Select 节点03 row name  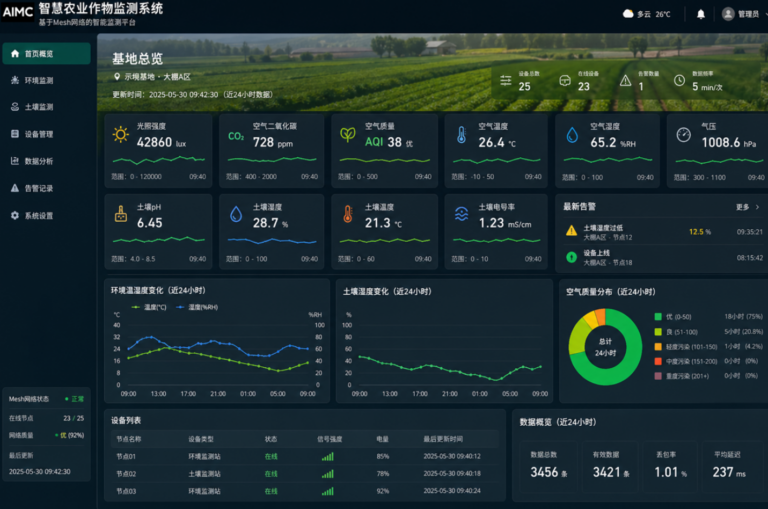tap(126, 491)
